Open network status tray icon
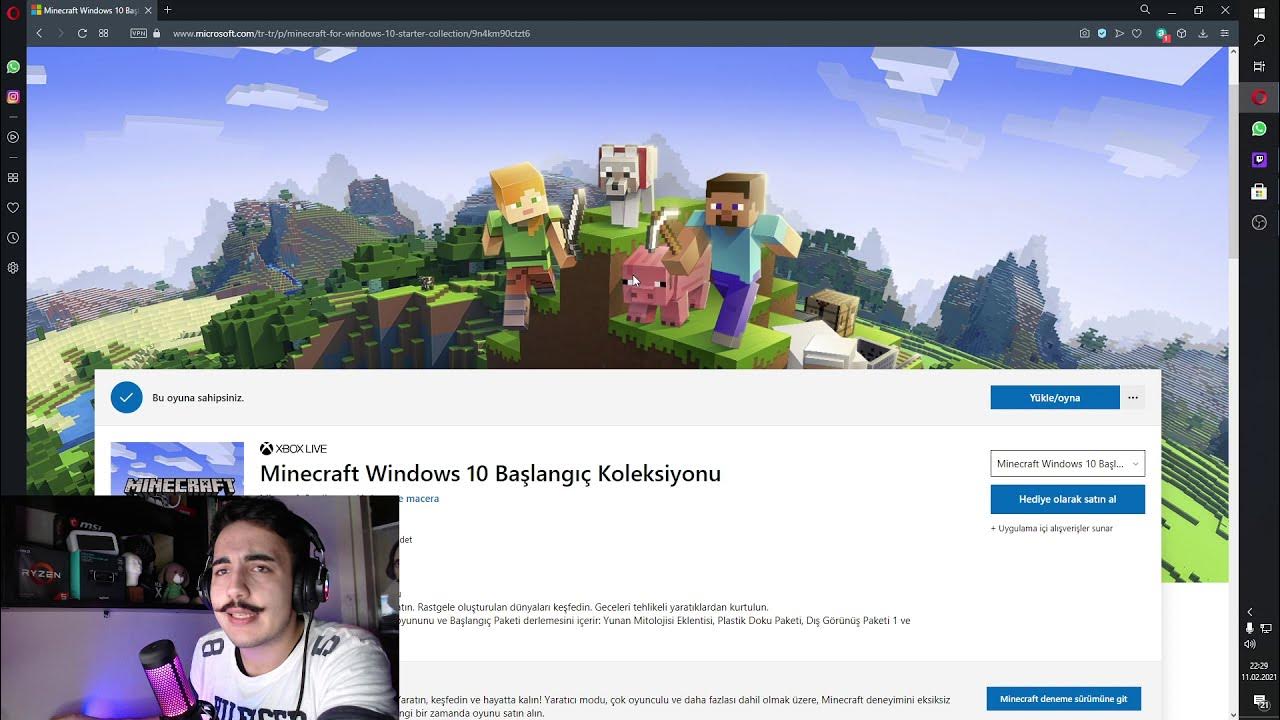This screenshot has width=1280, height=720. pos(1267,628)
